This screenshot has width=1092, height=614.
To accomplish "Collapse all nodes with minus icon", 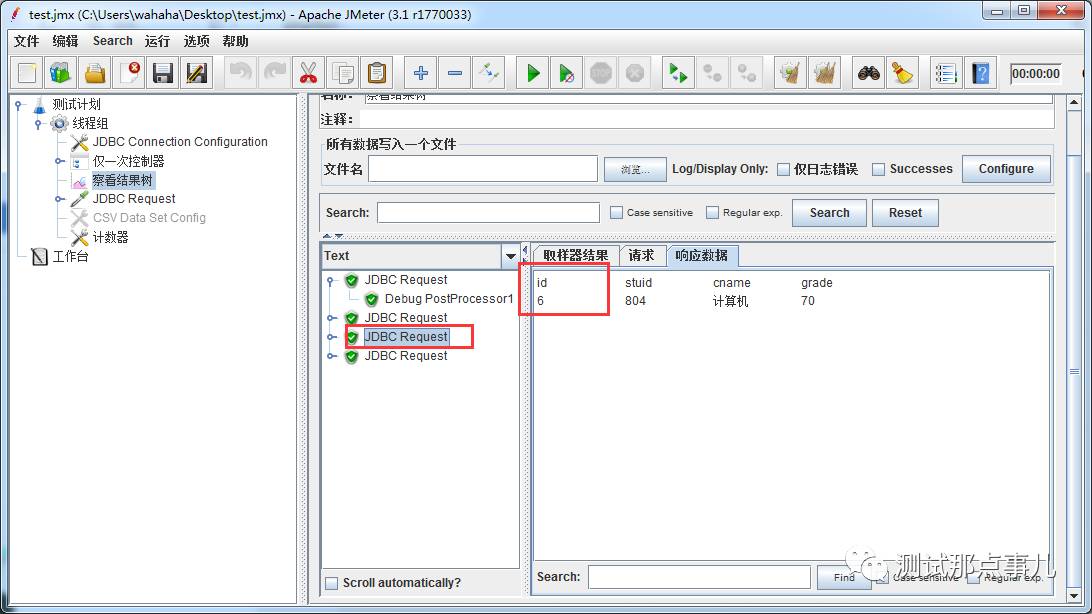I will click(455, 73).
